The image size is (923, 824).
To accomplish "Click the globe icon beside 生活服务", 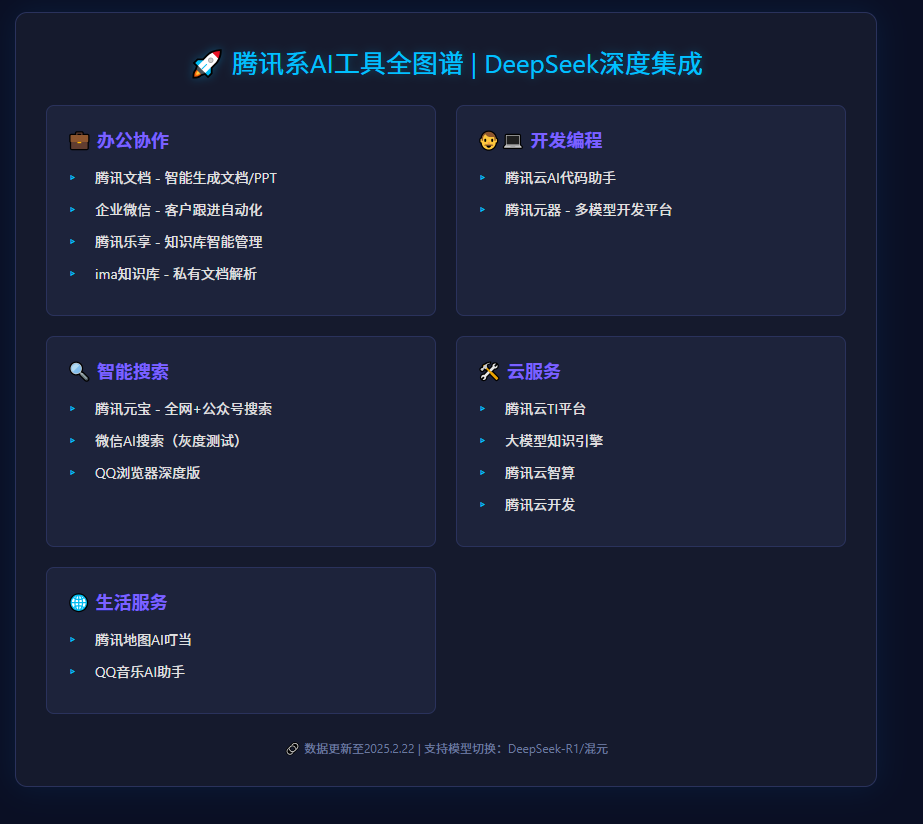I will (78, 603).
